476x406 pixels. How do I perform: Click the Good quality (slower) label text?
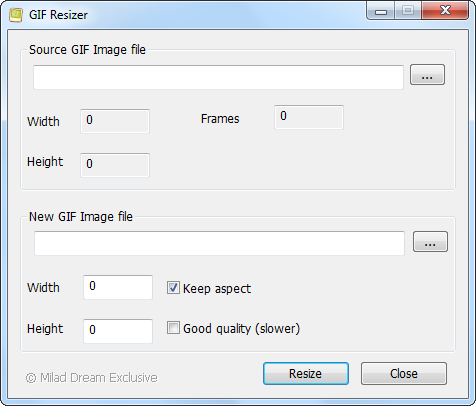click(242, 329)
